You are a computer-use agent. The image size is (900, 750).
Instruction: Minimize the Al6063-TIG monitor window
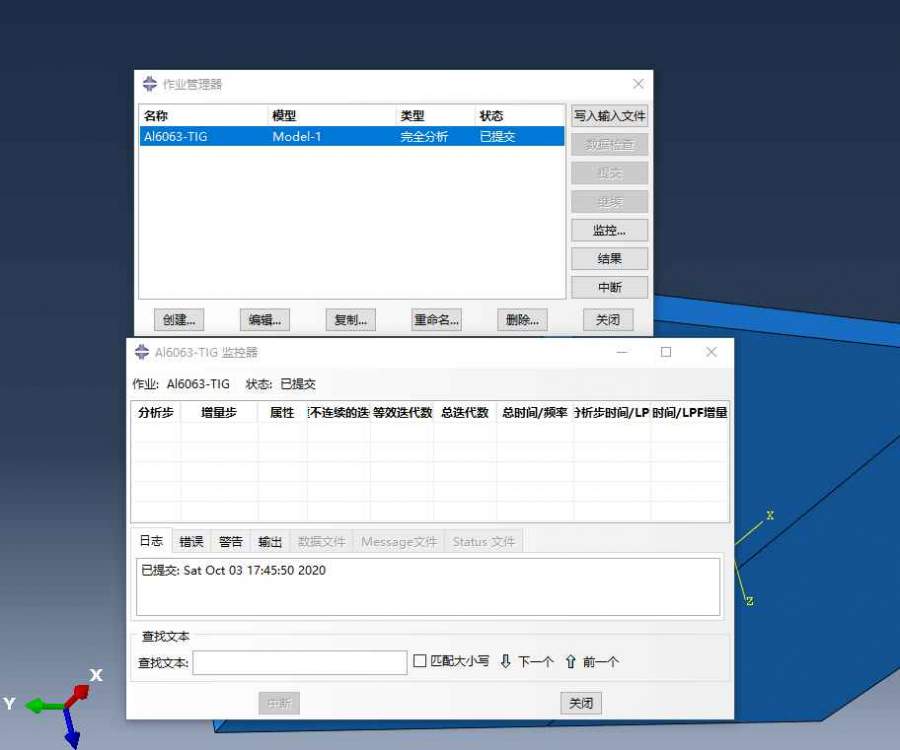[622, 352]
